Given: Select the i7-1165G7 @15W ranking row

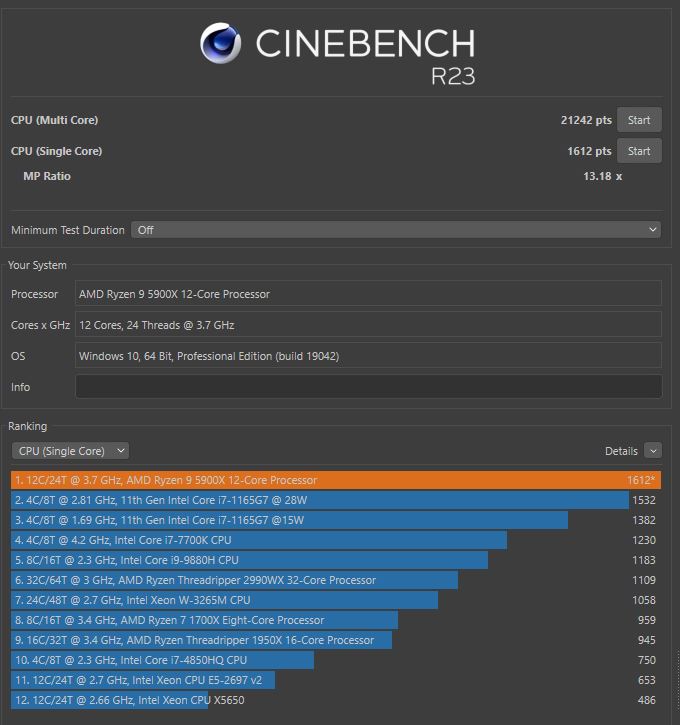Looking at the screenshot, I should pyautogui.click(x=336, y=520).
